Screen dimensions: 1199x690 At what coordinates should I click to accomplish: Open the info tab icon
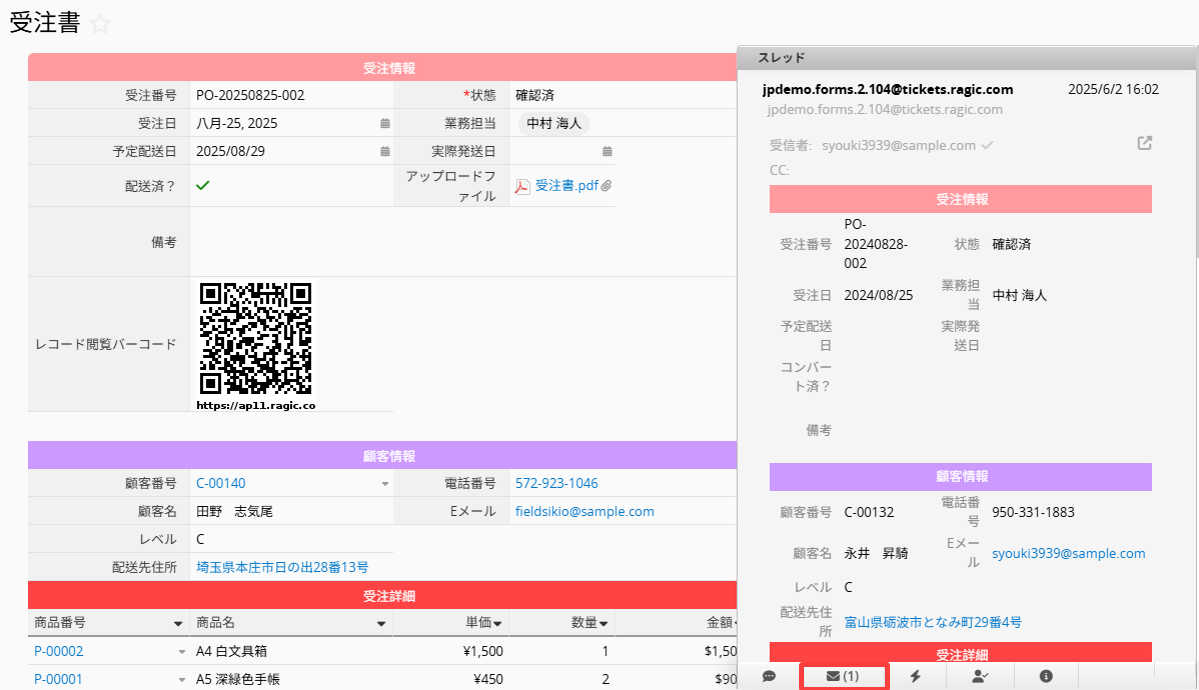tap(1046, 676)
